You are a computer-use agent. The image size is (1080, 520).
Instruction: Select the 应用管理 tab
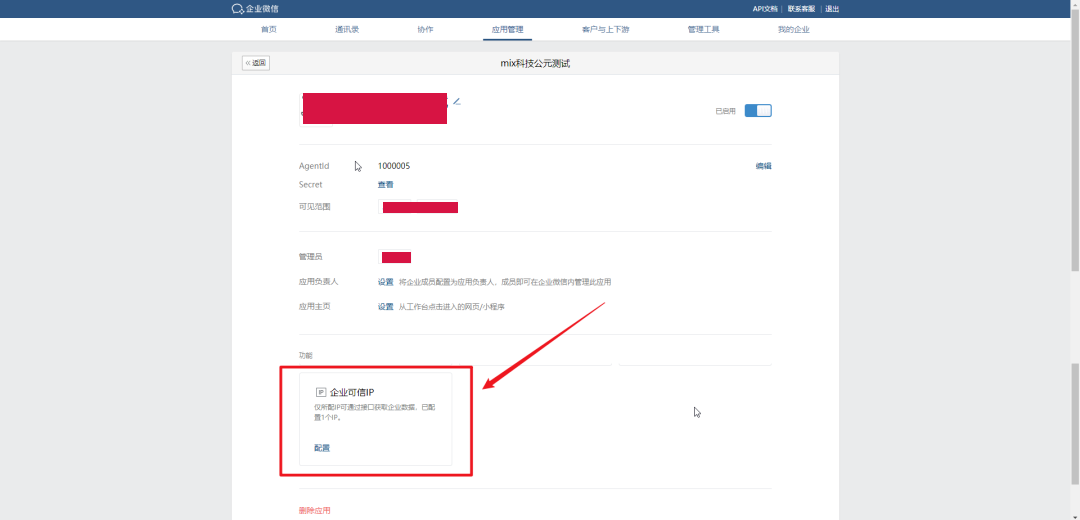(508, 30)
